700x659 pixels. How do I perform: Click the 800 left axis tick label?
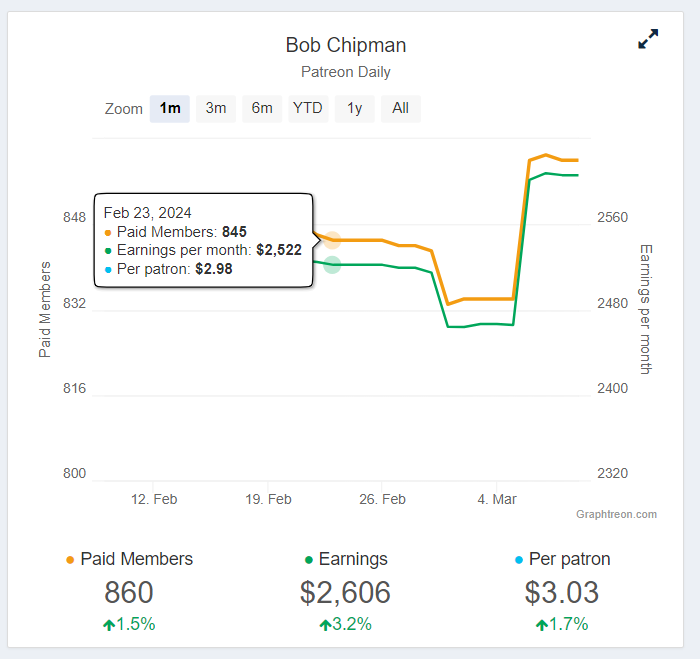click(x=74, y=473)
